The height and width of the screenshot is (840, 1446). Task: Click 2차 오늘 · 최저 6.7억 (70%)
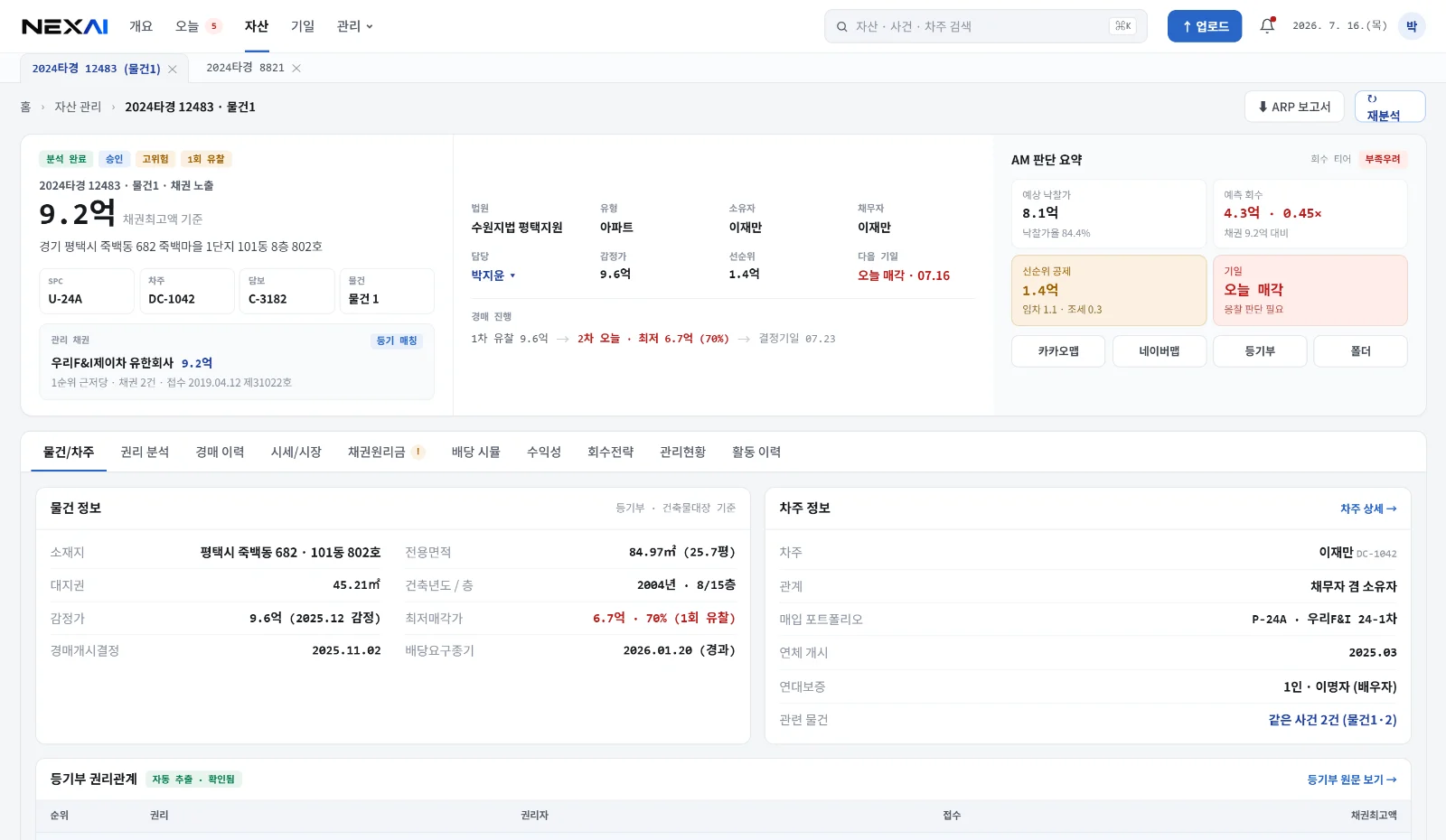[x=653, y=339]
